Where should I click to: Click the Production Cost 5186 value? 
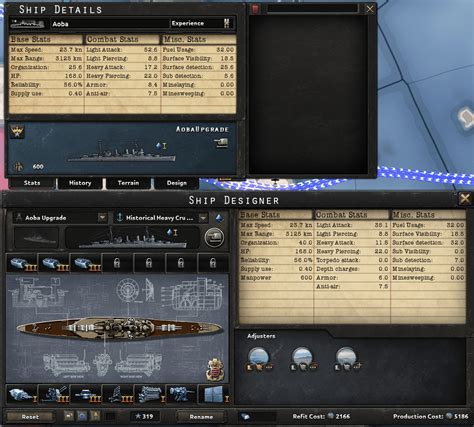(461, 416)
